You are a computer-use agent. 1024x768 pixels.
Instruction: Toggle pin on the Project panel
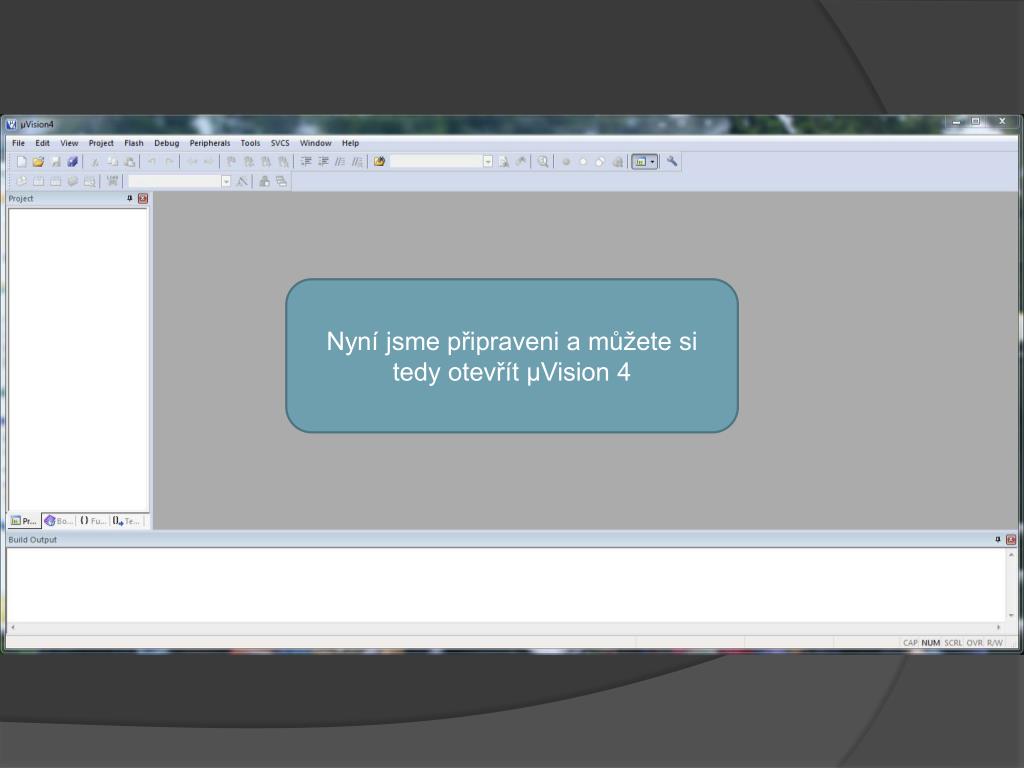pyautogui.click(x=130, y=199)
